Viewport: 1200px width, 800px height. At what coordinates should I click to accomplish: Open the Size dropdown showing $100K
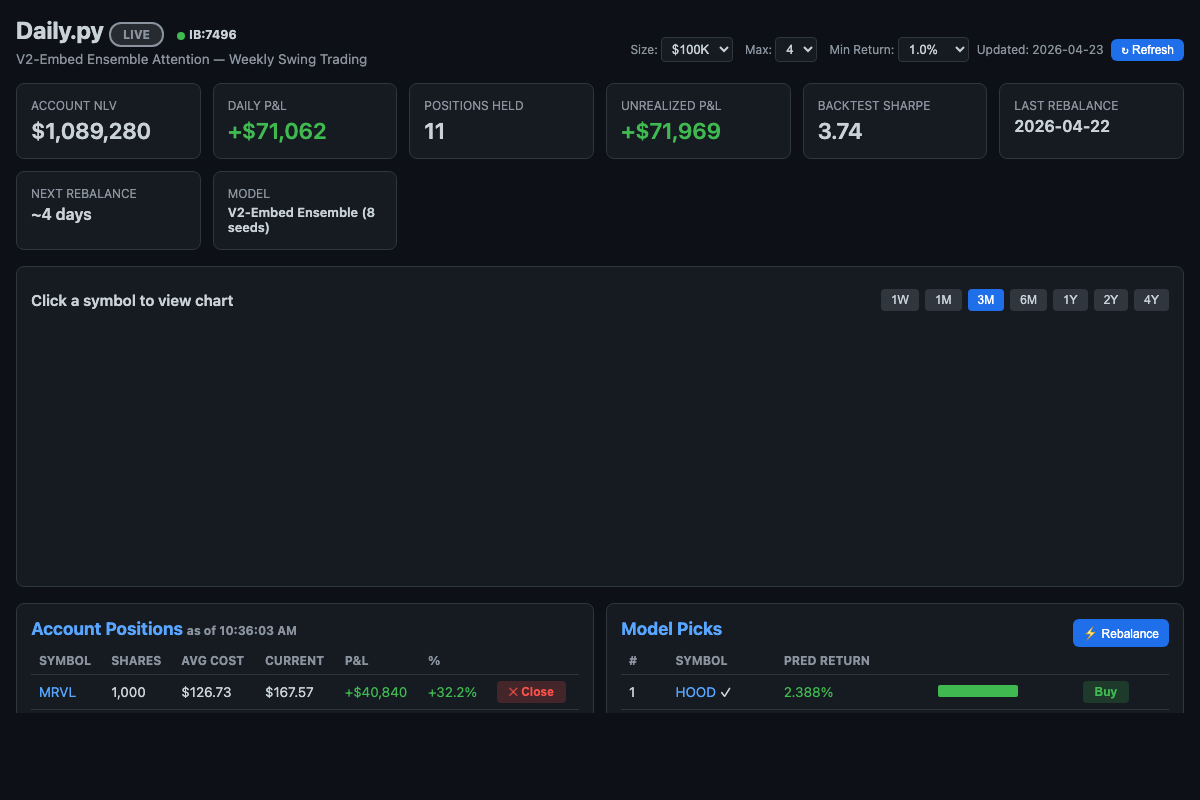(x=697, y=48)
